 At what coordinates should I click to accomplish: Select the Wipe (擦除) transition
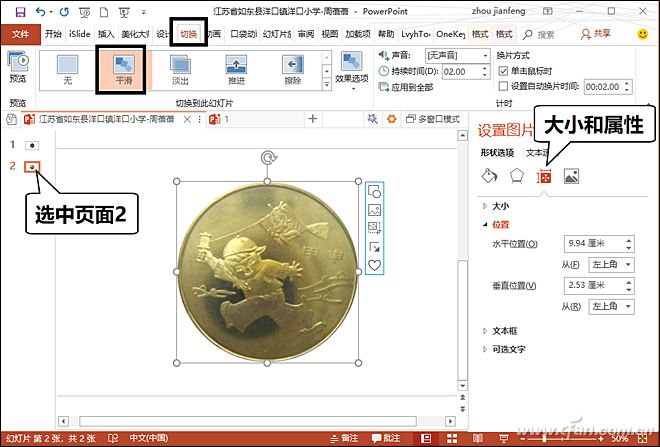293,69
